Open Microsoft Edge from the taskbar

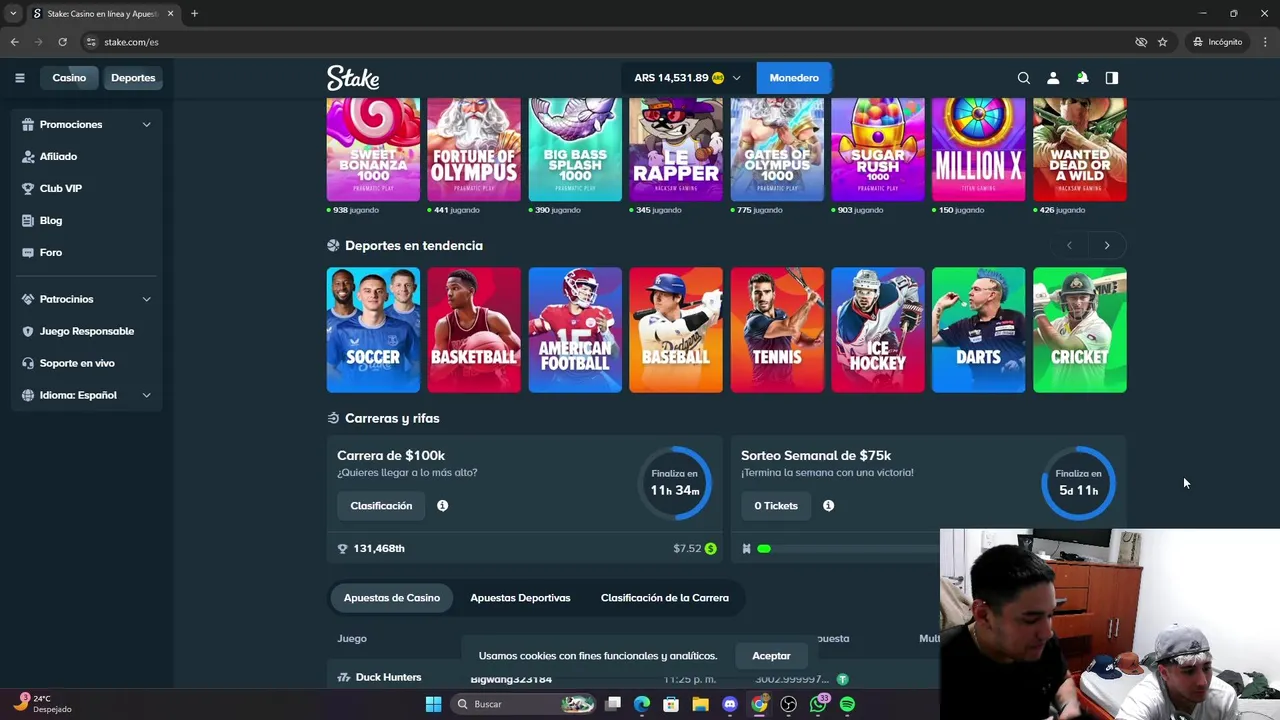point(642,704)
